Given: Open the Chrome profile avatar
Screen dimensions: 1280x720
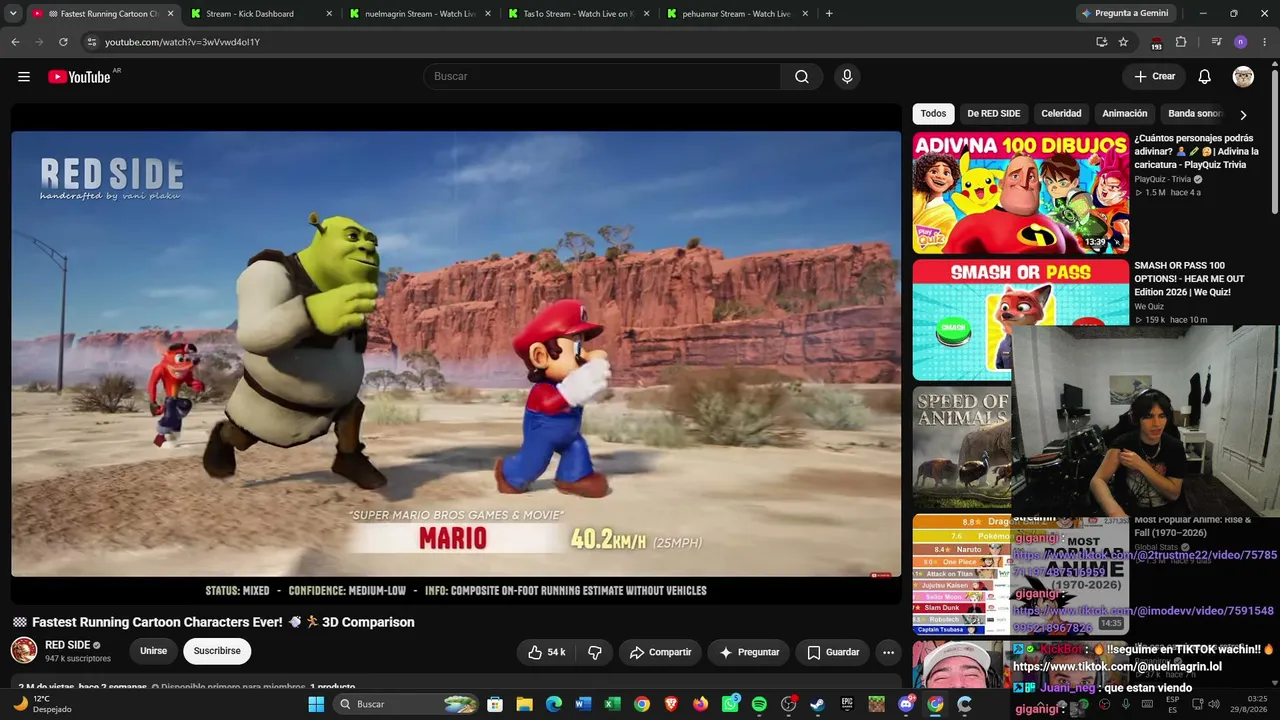Looking at the screenshot, I should tap(1241, 42).
